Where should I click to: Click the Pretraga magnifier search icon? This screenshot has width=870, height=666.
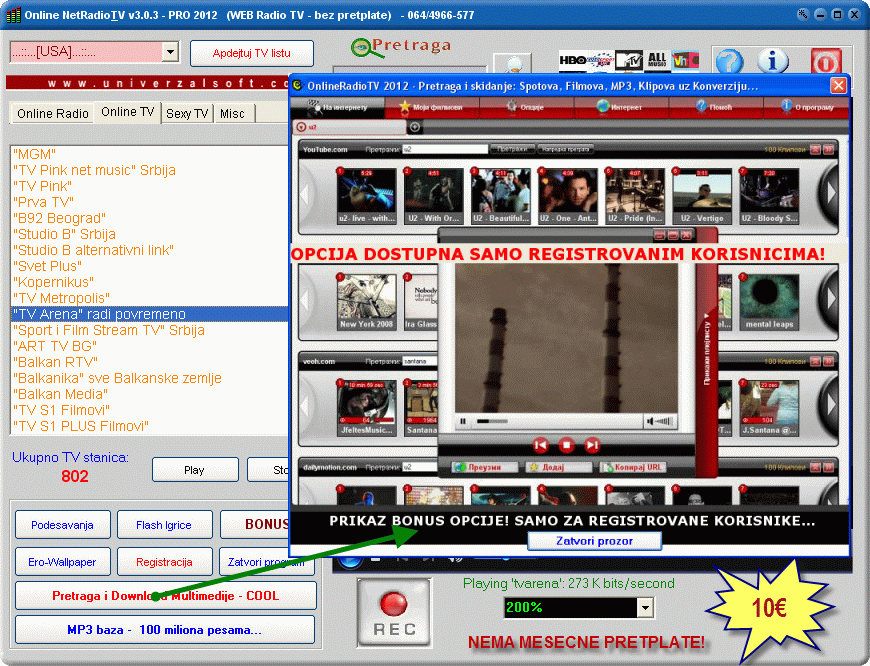pos(361,48)
